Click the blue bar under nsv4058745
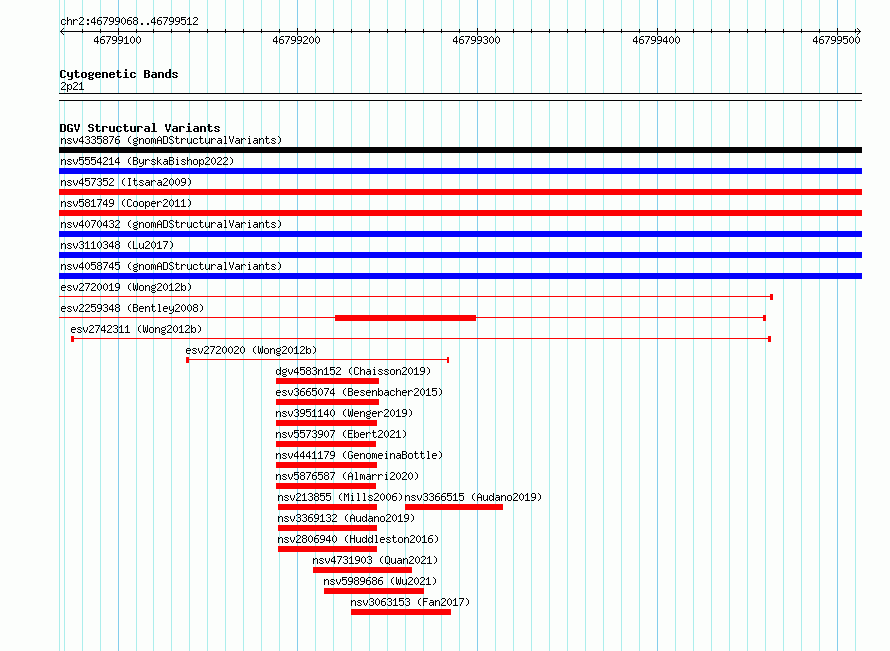 point(460,276)
